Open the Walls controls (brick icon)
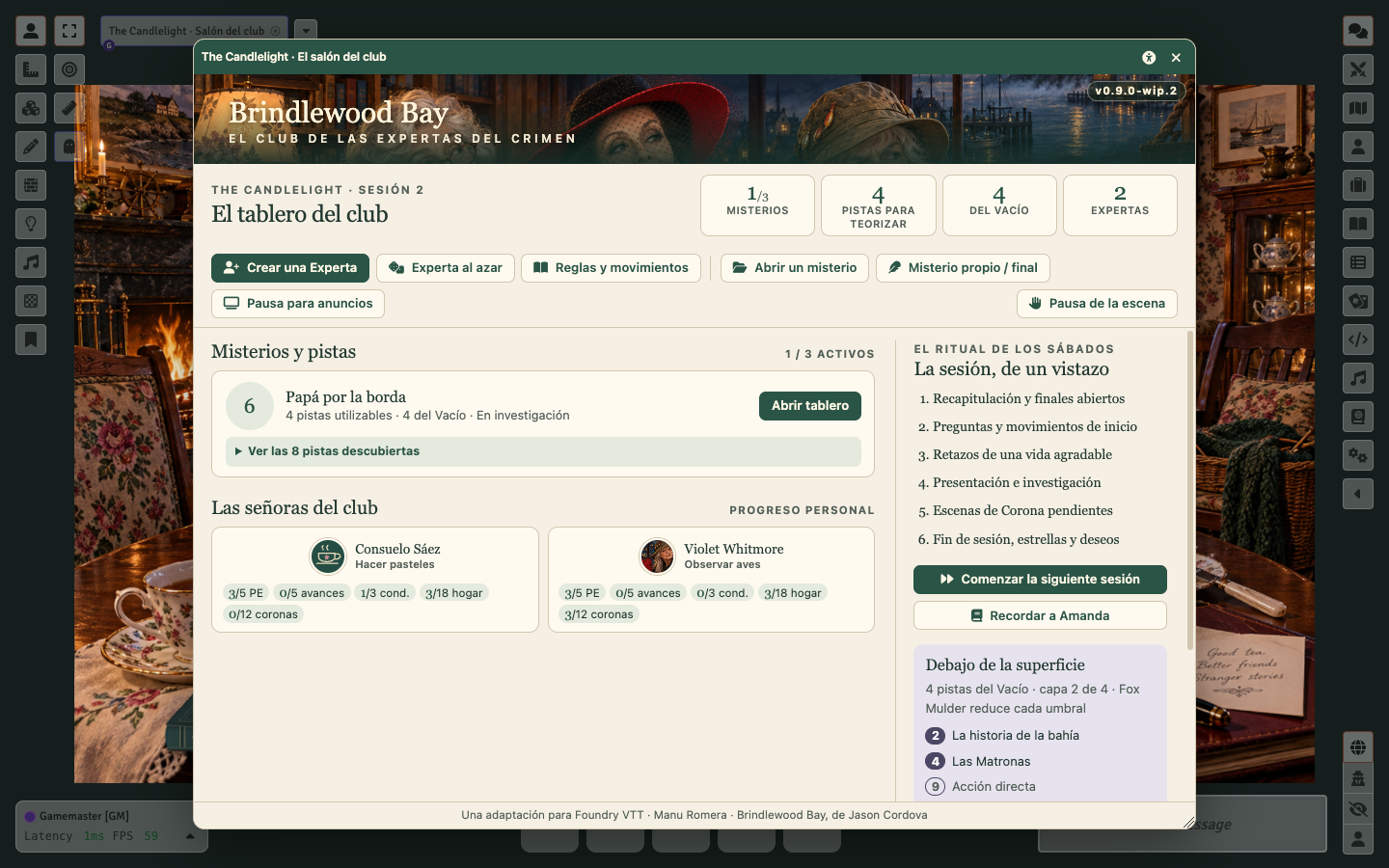This screenshot has height=868, width=1389. 31,185
